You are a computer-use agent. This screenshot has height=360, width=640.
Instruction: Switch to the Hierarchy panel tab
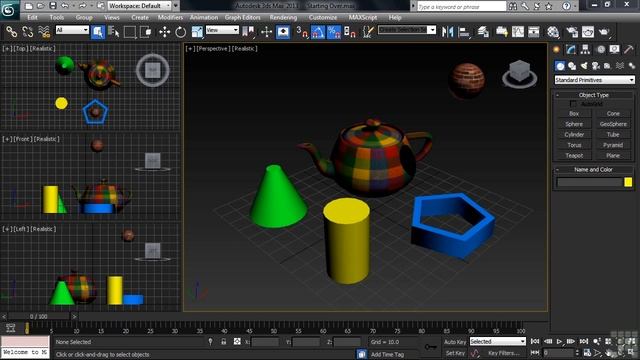click(585, 50)
